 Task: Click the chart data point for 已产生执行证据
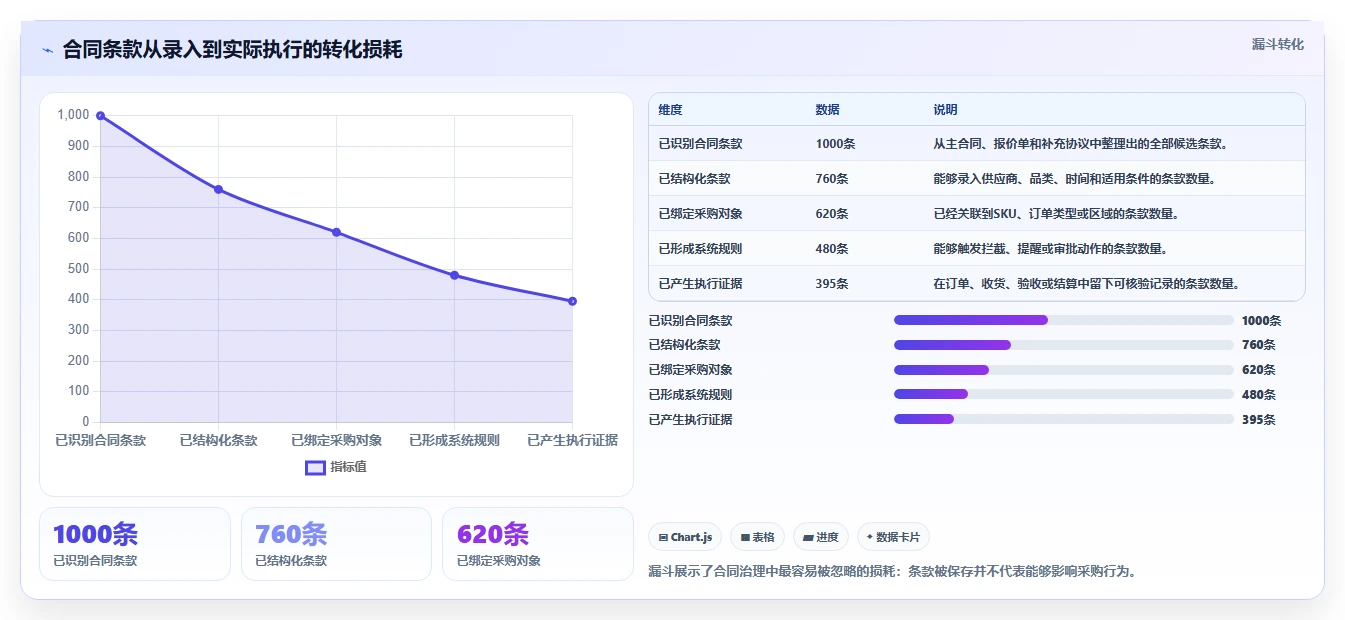pos(572,301)
